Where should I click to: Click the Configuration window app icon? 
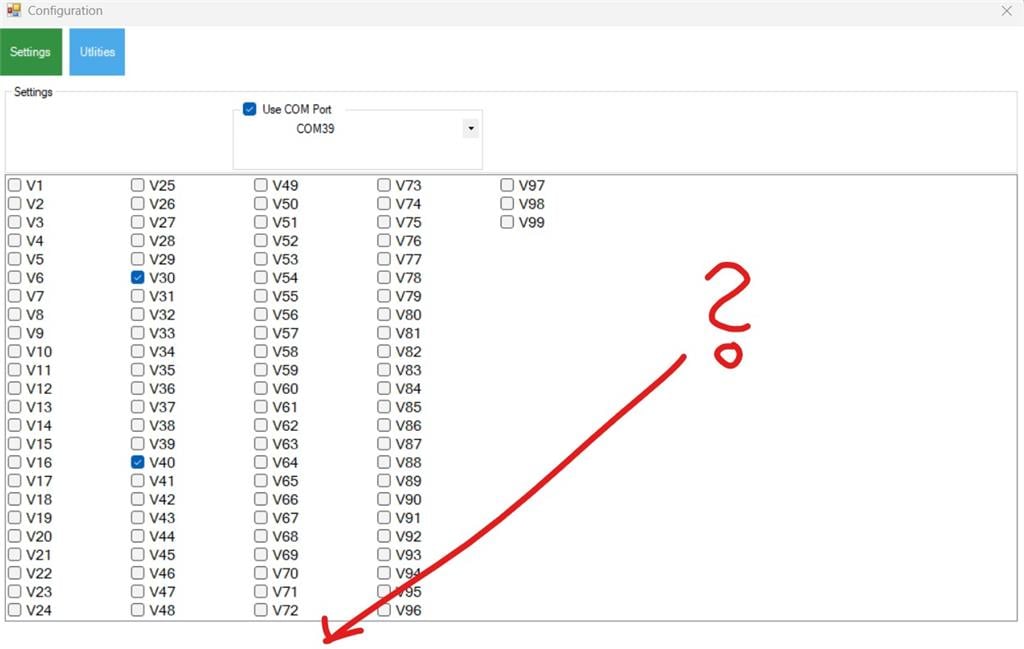click(14, 11)
